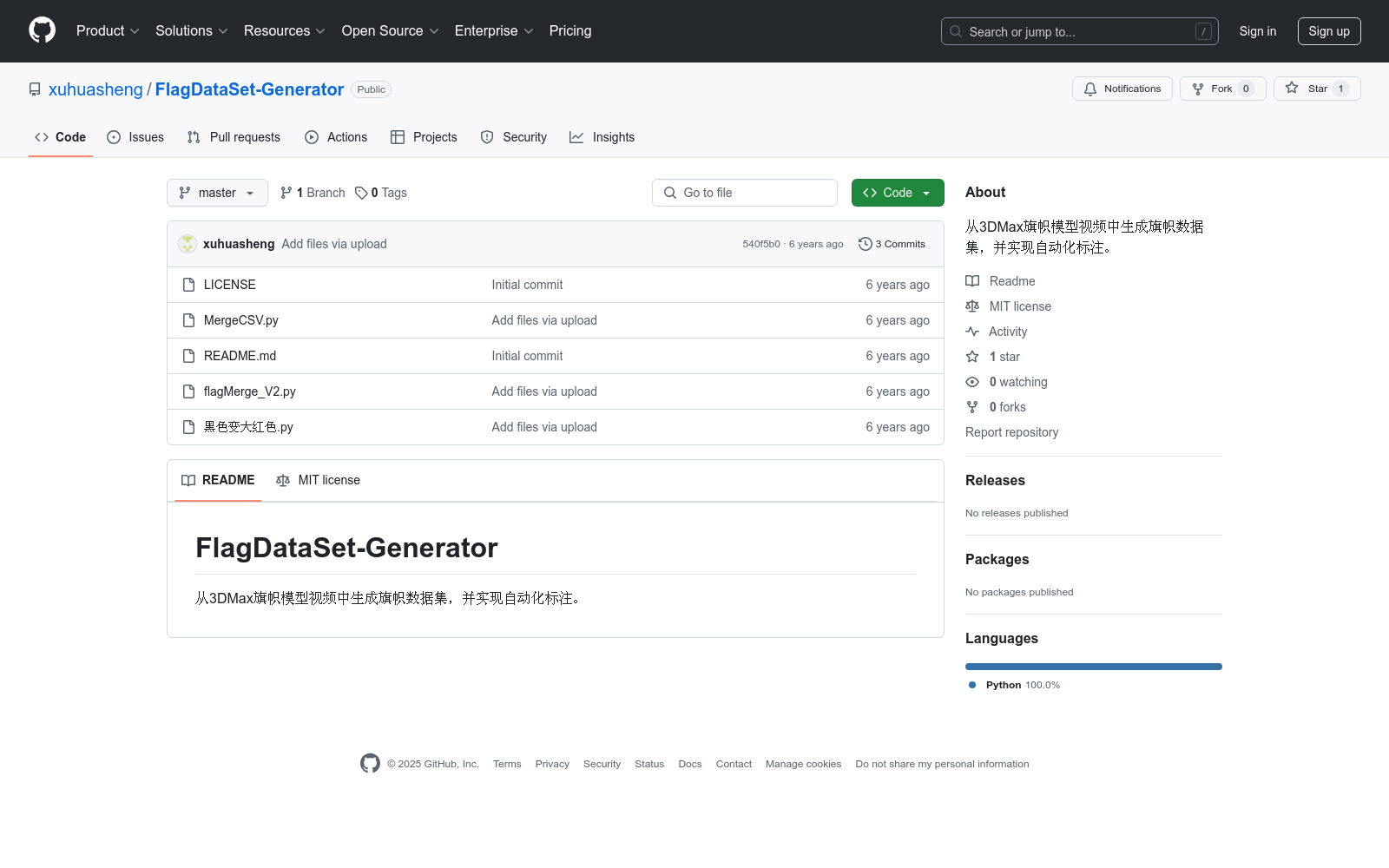The width and height of the screenshot is (1389, 868).
Task: Switch to the Pull requests tab
Action: pyautogui.click(x=234, y=137)
